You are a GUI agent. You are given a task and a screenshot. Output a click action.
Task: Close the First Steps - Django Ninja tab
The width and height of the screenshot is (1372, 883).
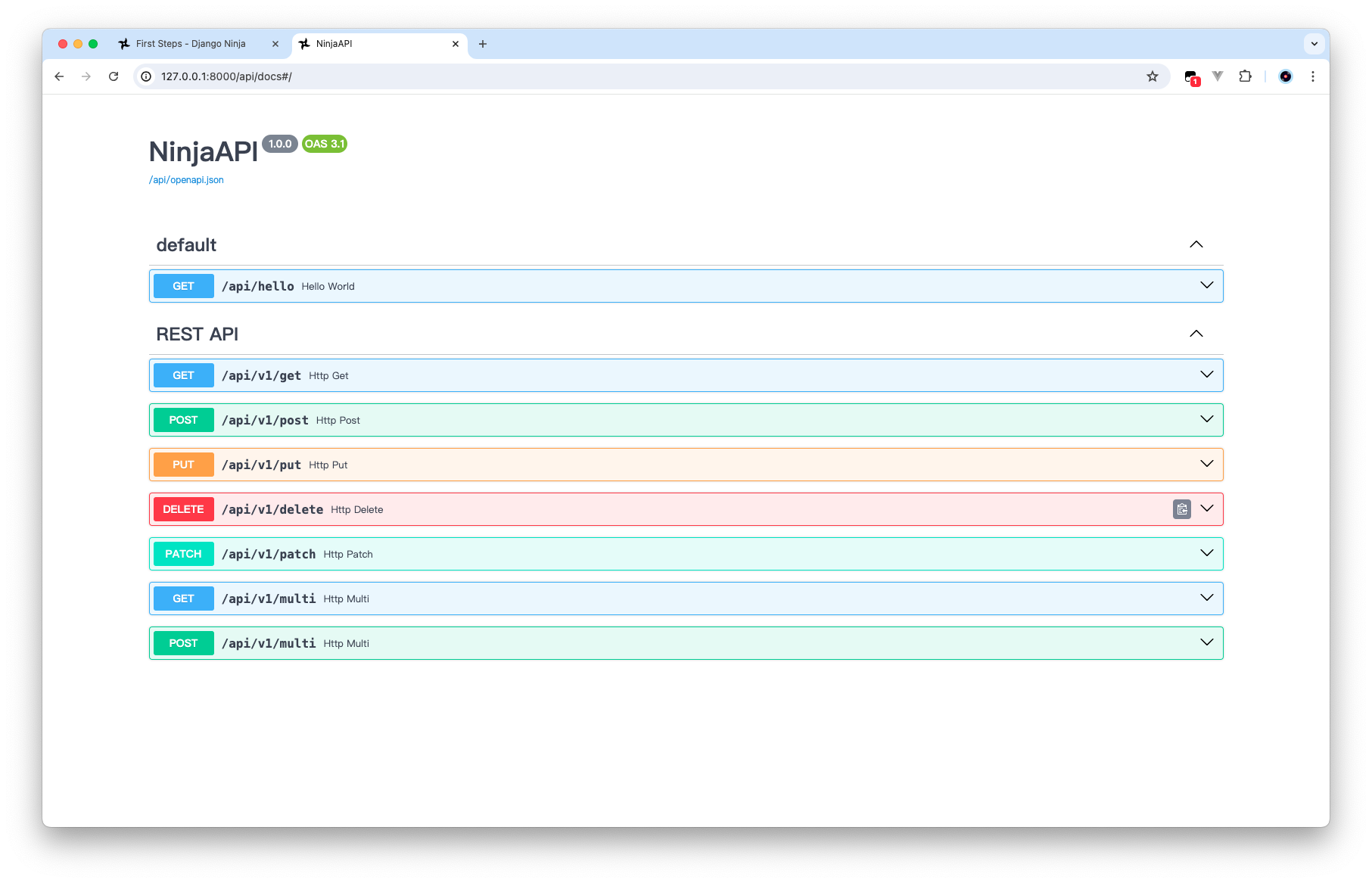(275, 44)
